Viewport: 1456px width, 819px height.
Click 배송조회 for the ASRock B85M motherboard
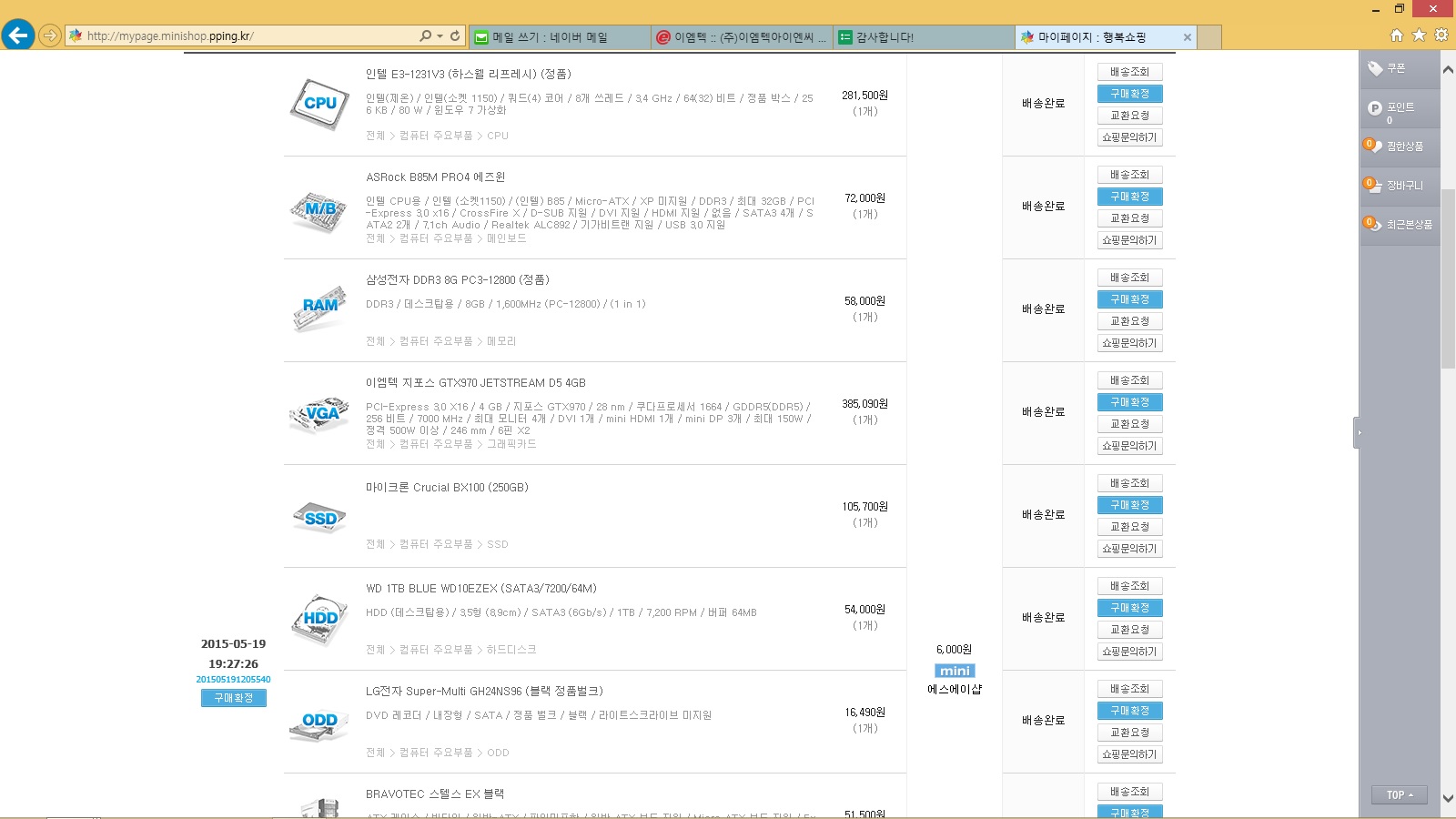(x=1129, y=175)
